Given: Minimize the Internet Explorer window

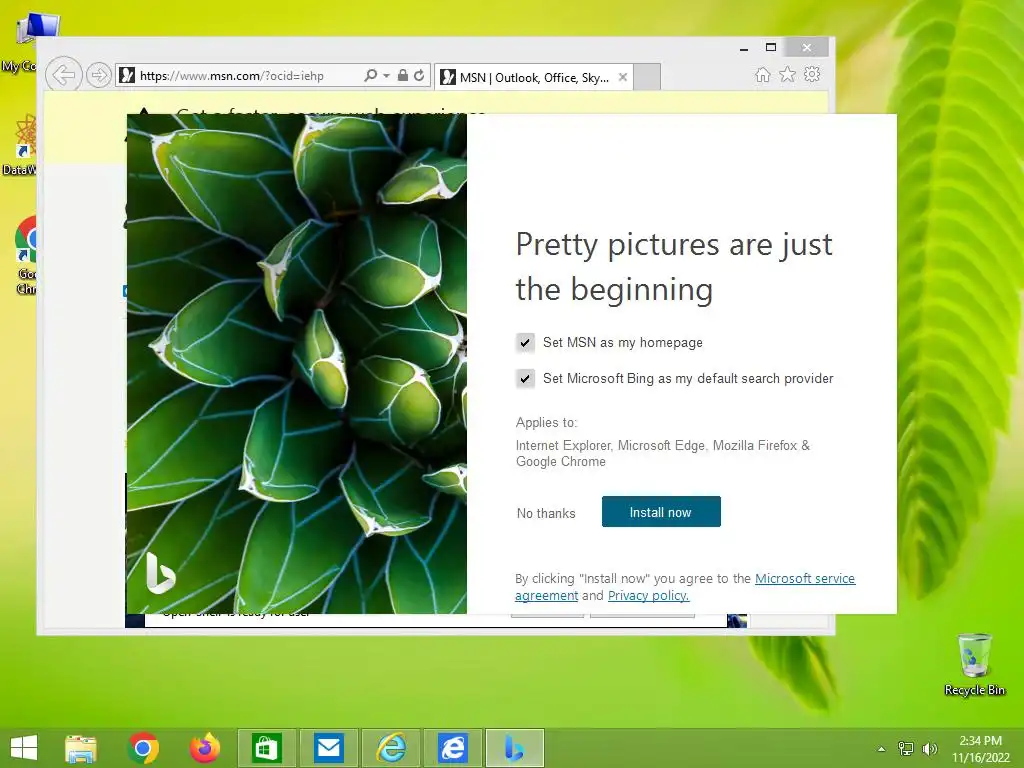Looking at the screenshot, I should pos(744,48).
